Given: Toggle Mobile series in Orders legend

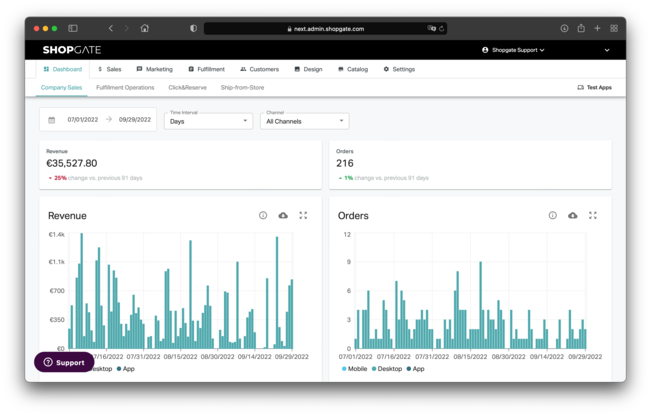Looking at the screenshot, I should pyautogui.click(x=355, y=369).
